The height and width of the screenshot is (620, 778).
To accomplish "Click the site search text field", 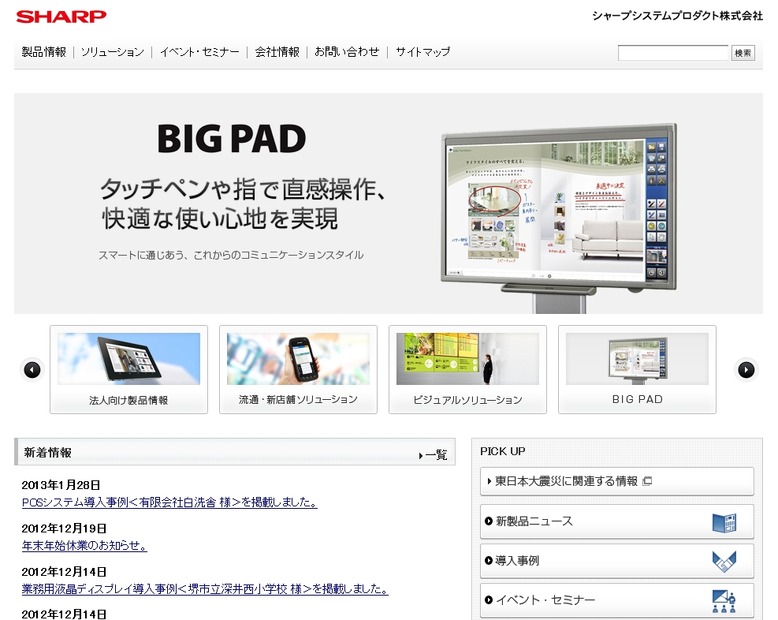I will [x=673, y=53].
